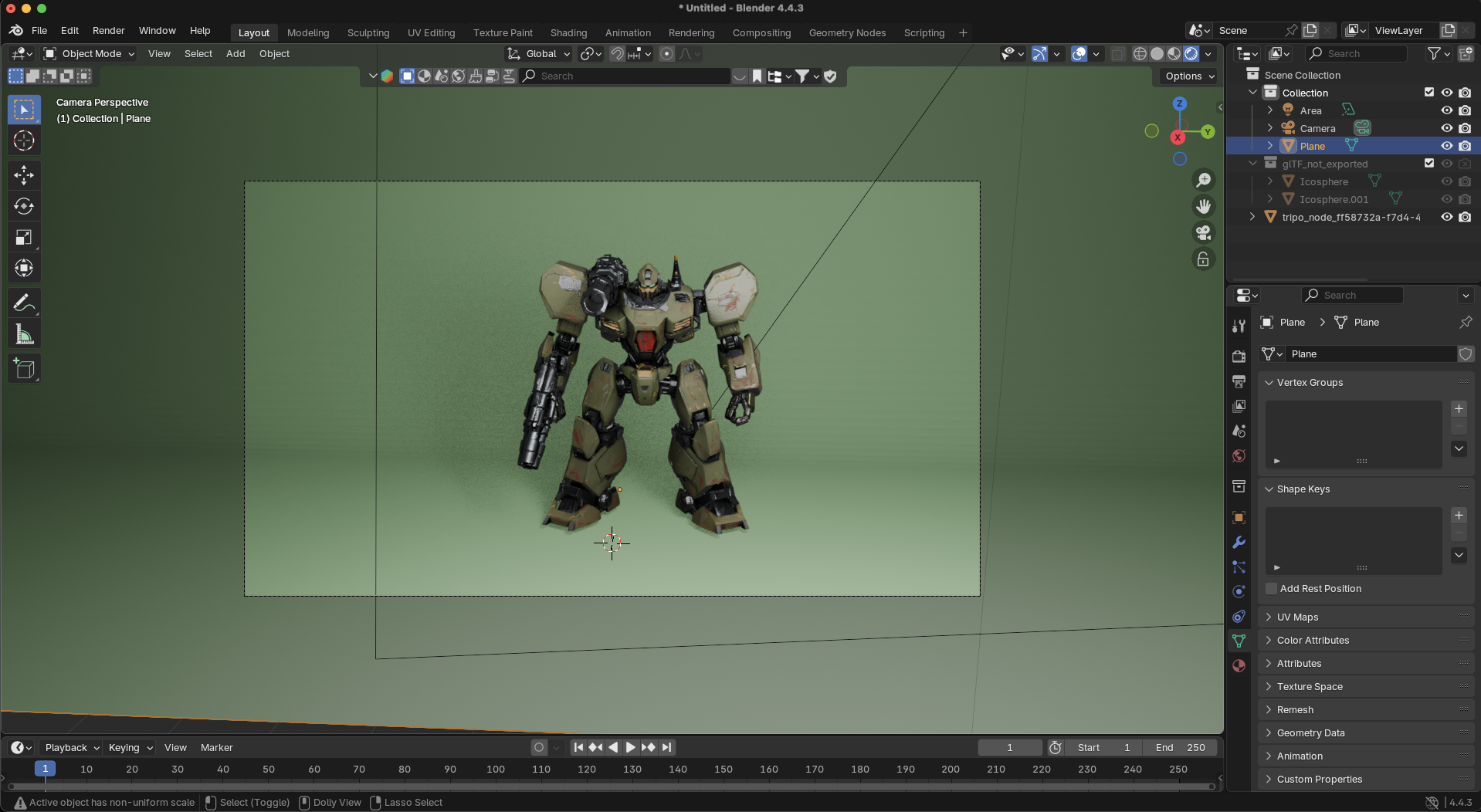Viewport: 1481px width, 812px height.
Task: Select the Rotate tool
Action: pyautogui.click(x=24, y=206)
